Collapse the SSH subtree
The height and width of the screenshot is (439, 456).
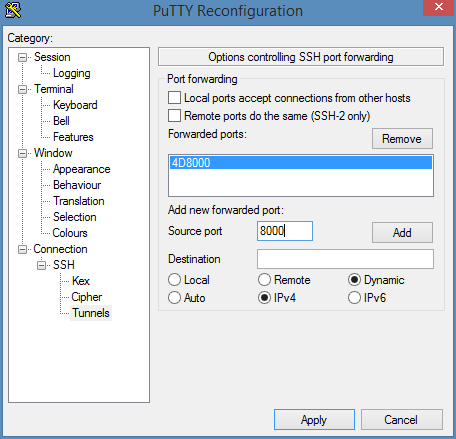coord(41,265)
